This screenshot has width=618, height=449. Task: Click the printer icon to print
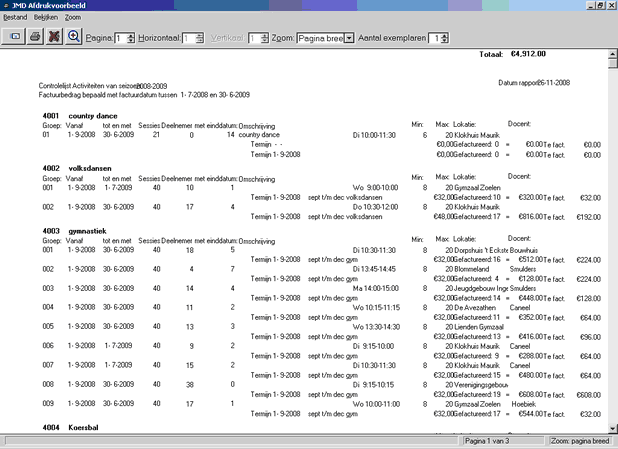[35, 37]
